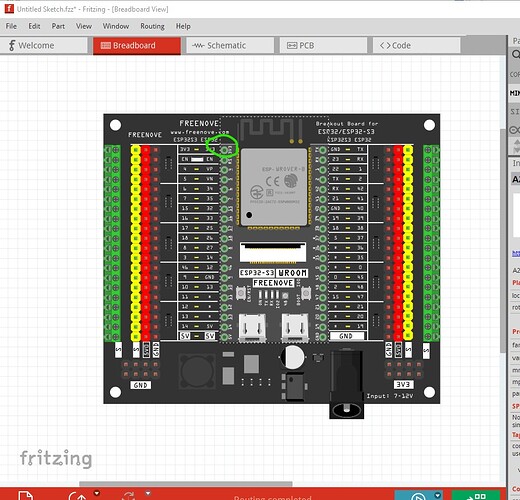Click the pin circled in green on the board

(224, 150)
